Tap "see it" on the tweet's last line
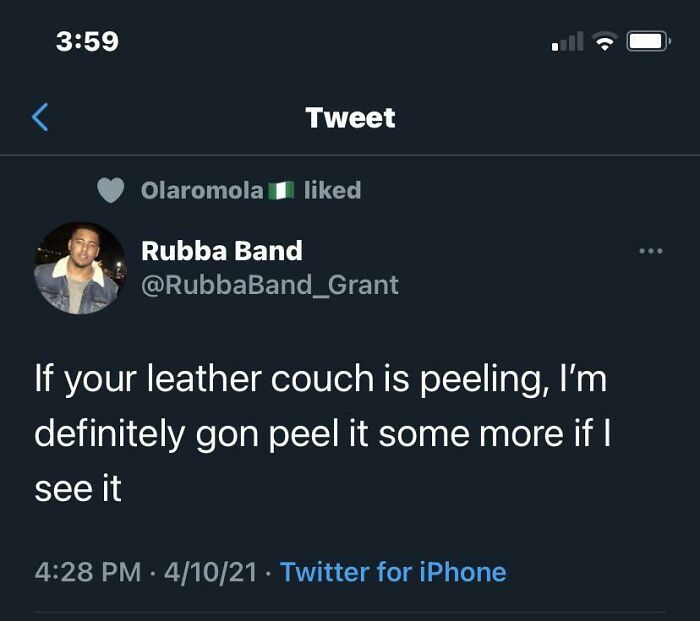Image resolution: width=700 pixels, height=621 pixels. pyautogui.click(x=78, y=490)
